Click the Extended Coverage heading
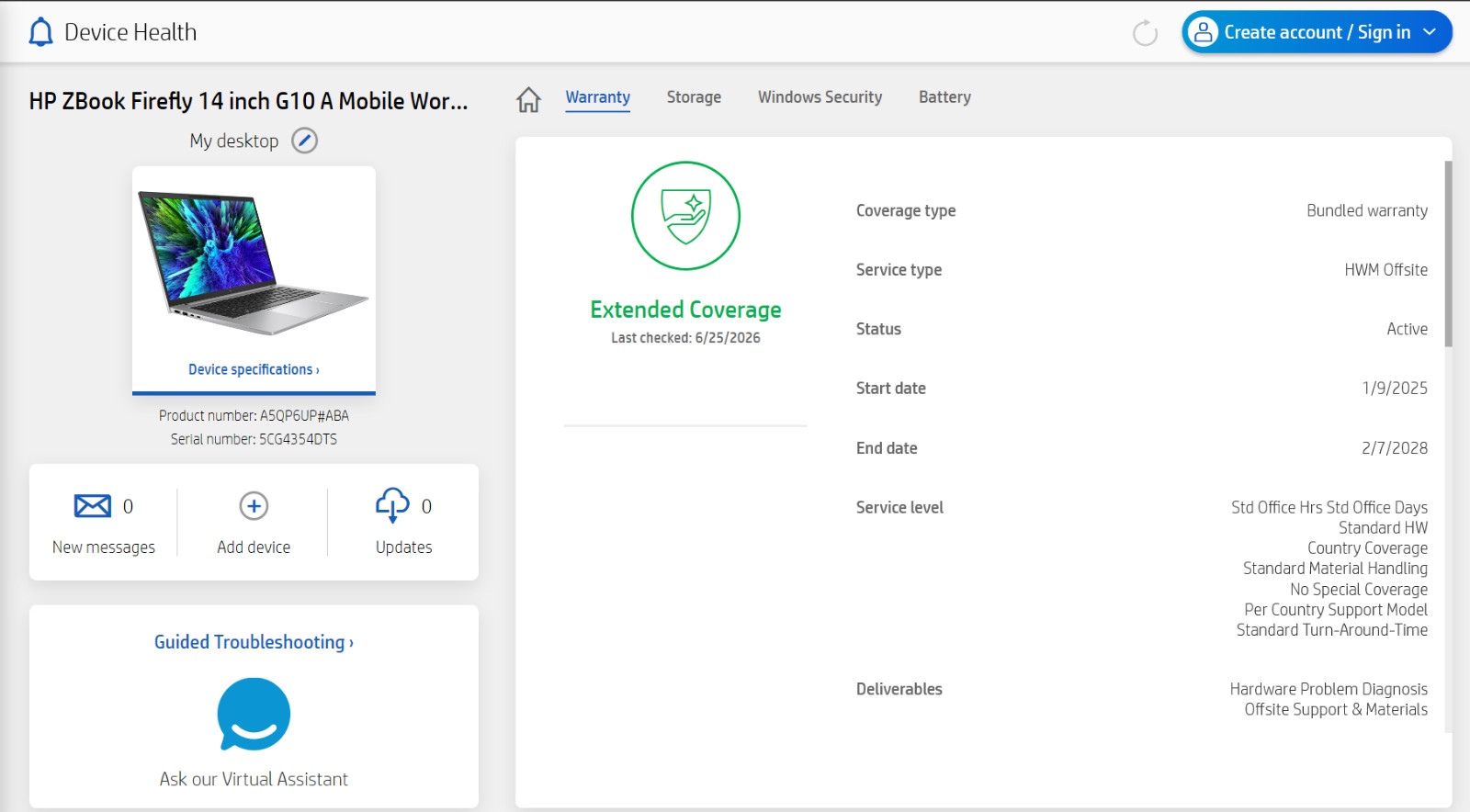The width and height of the screenshot is (1470, 812). (x=685, y=310)
